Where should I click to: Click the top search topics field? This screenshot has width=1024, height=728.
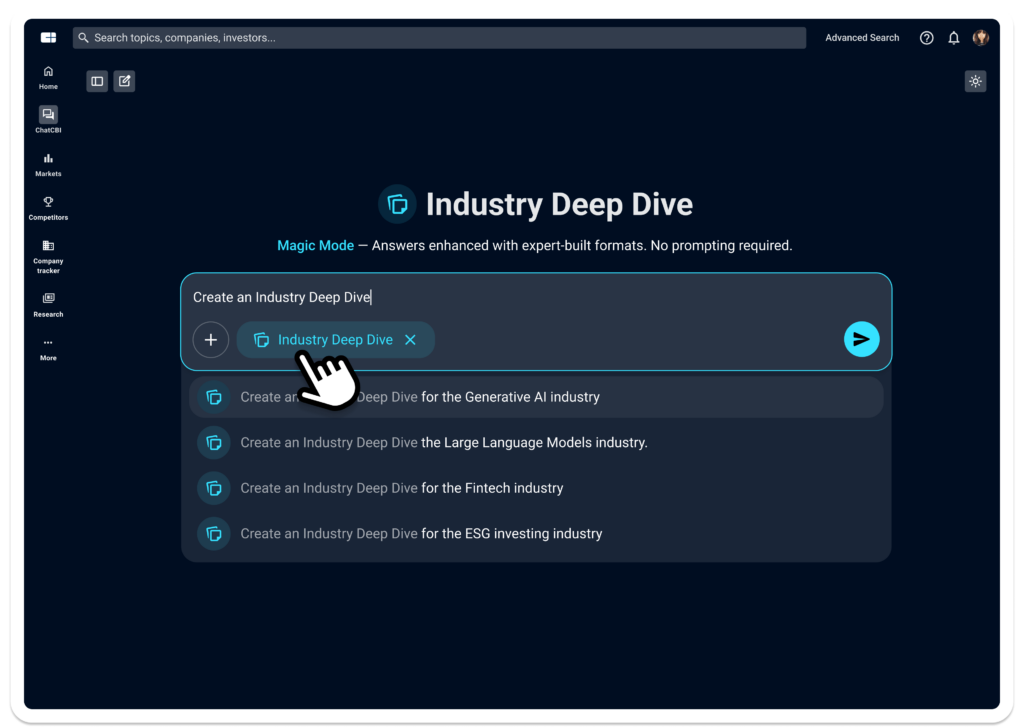(x=440, y=38)
